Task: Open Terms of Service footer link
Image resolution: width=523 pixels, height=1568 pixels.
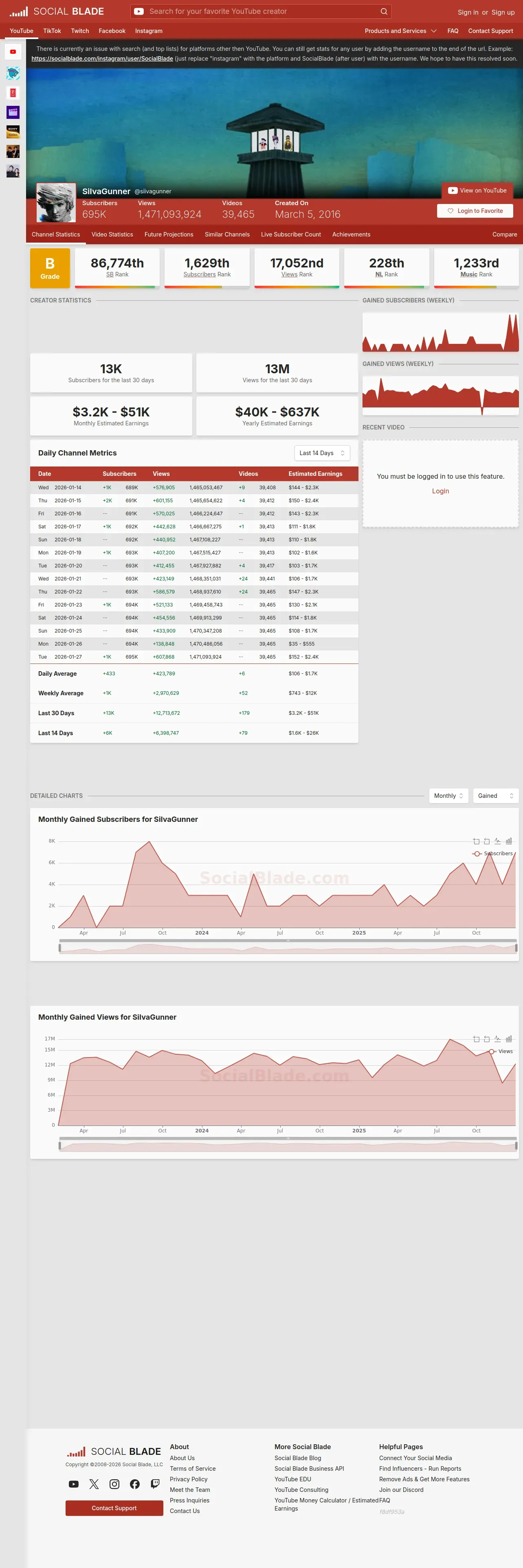Action: click(x=192, y=1469)
